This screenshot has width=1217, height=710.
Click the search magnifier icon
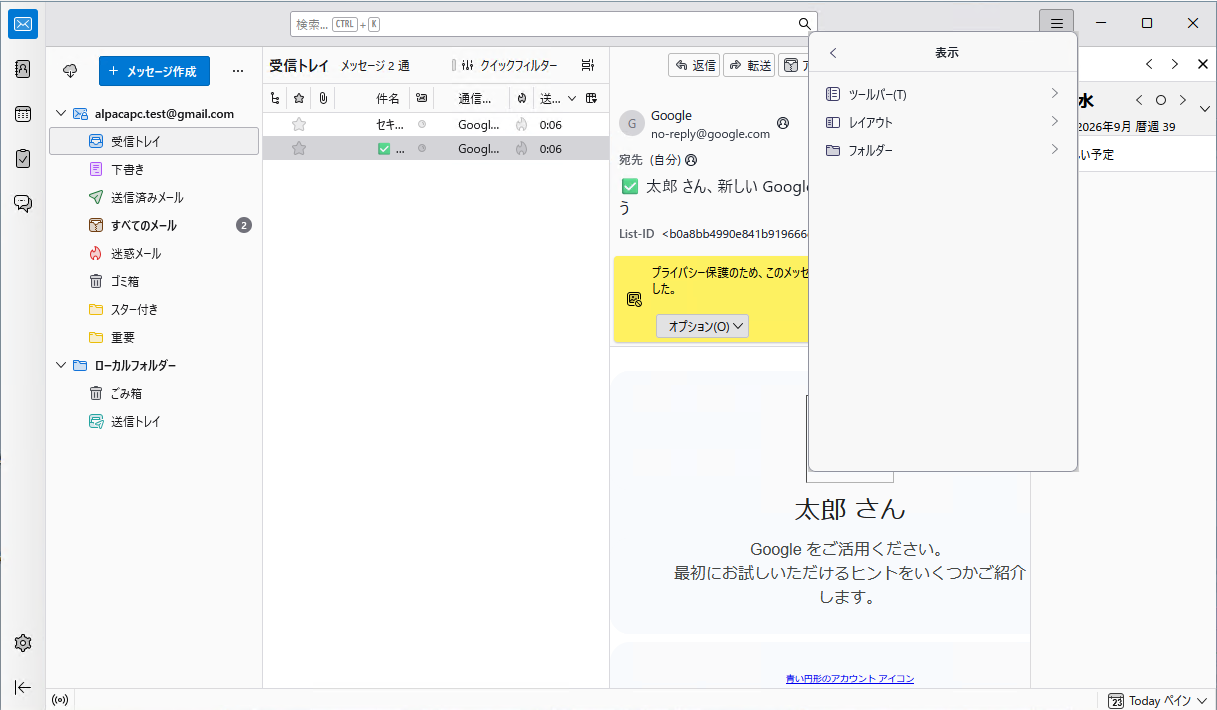804,24
